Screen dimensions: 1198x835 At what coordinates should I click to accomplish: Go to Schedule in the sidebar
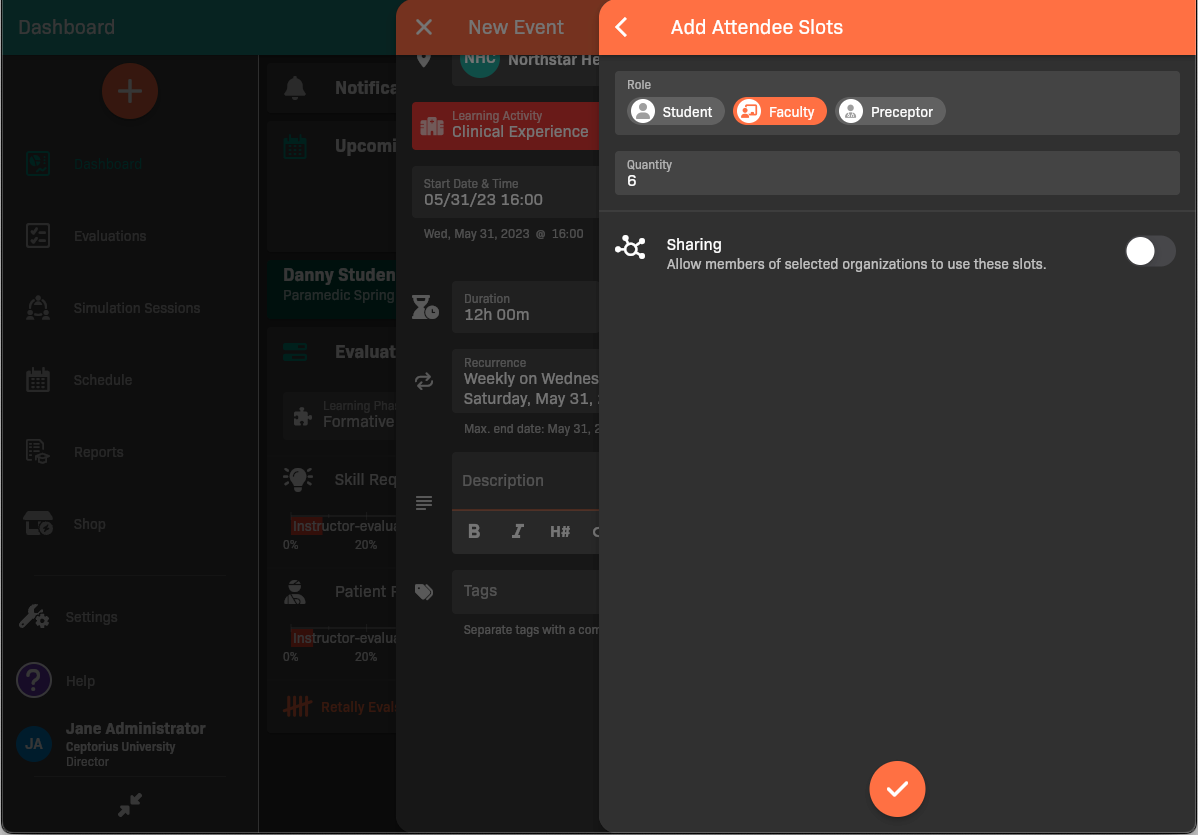click(x=103, y=380)
